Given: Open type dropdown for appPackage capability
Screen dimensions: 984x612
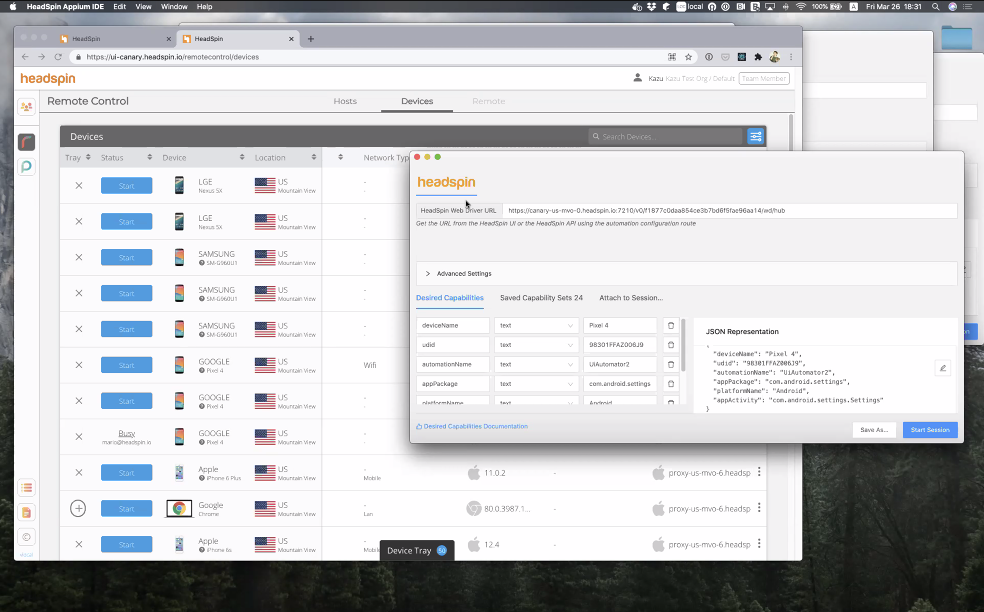Looking at the screenshot, I should coord(536,383).
